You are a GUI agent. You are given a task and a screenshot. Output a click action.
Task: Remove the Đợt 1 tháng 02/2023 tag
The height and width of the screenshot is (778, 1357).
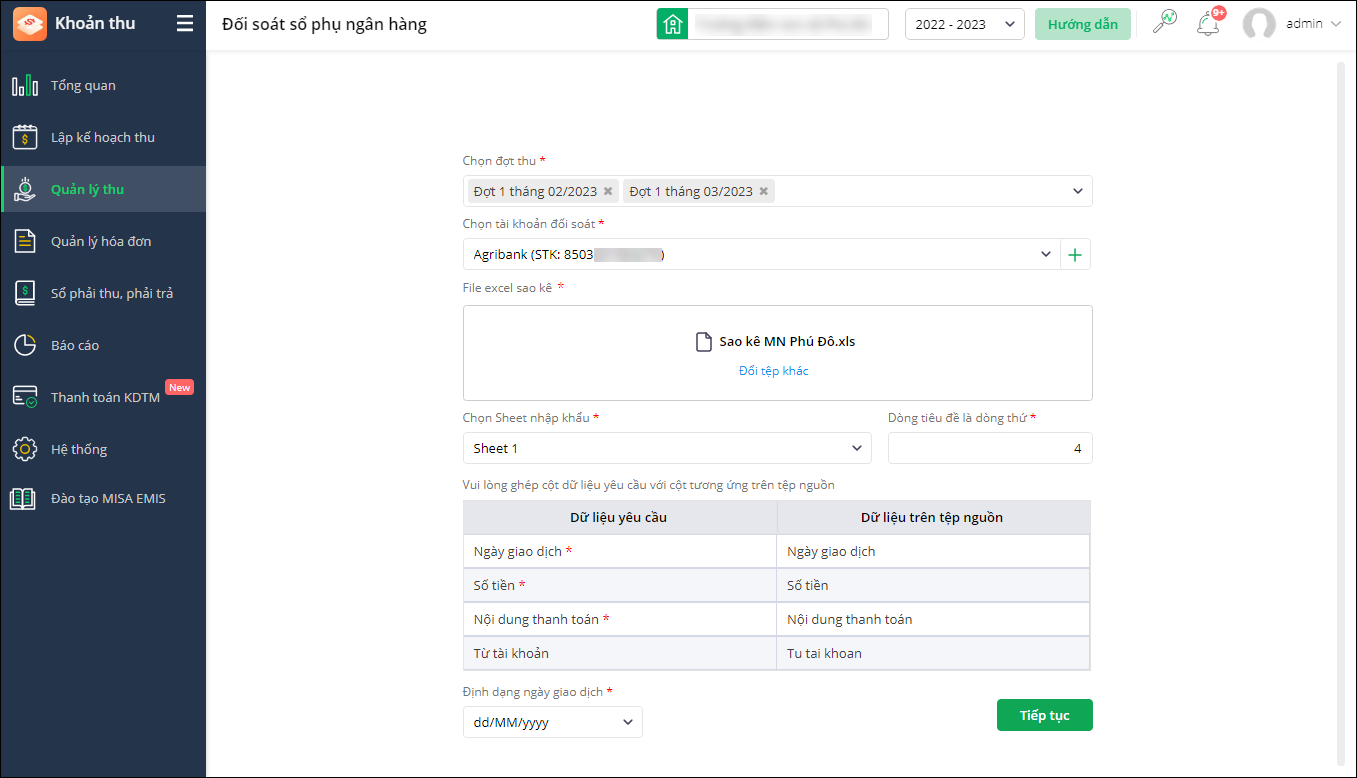click(608, 191)
